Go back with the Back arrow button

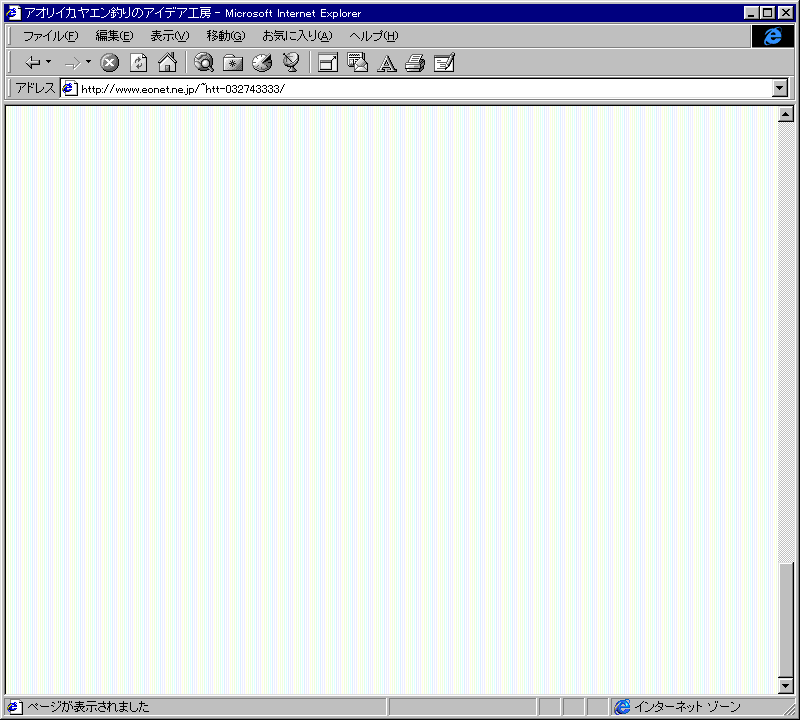pyautogui.click(x=33, y=63)
